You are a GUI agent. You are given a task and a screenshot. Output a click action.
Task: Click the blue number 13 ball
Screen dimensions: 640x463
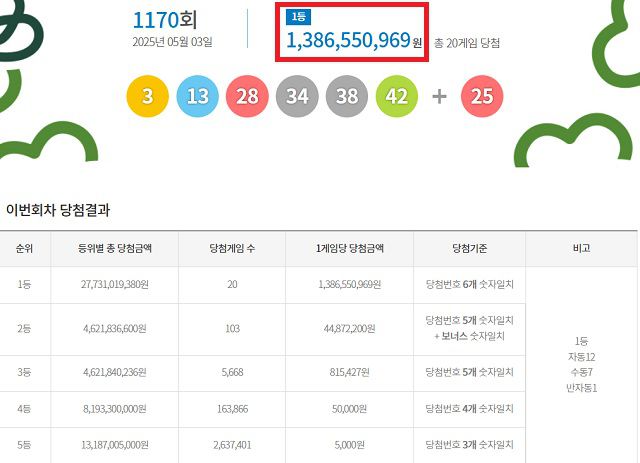(198, 96)
